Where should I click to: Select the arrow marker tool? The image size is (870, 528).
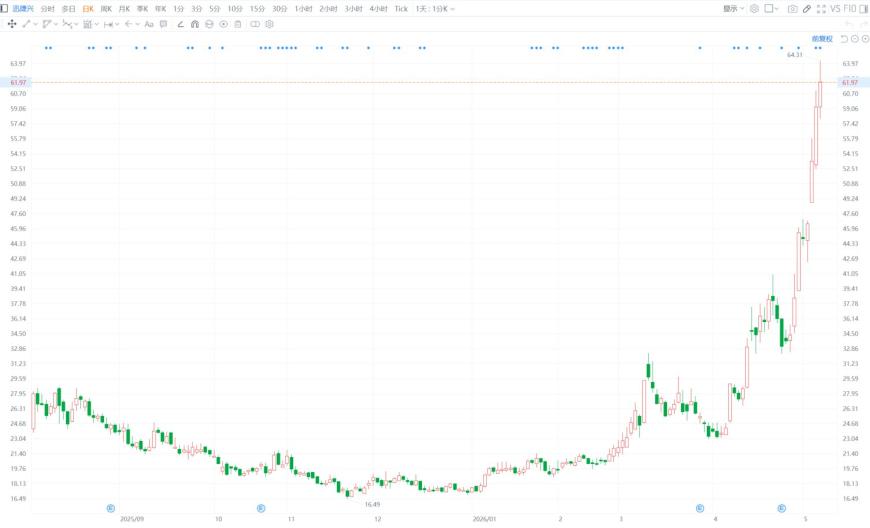click(129, 24)
